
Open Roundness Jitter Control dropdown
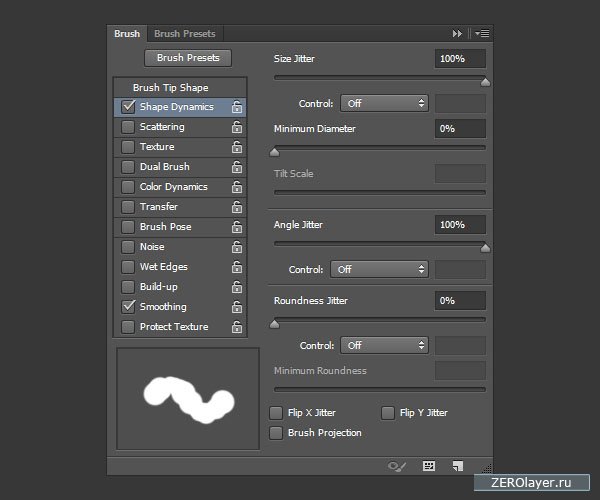[384, 345]
